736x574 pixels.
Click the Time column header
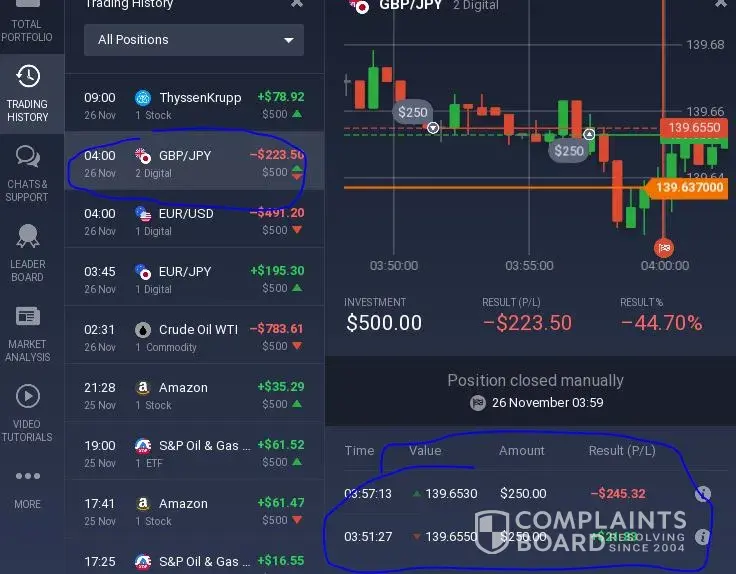pyautogui.click(x=360, y=451)
